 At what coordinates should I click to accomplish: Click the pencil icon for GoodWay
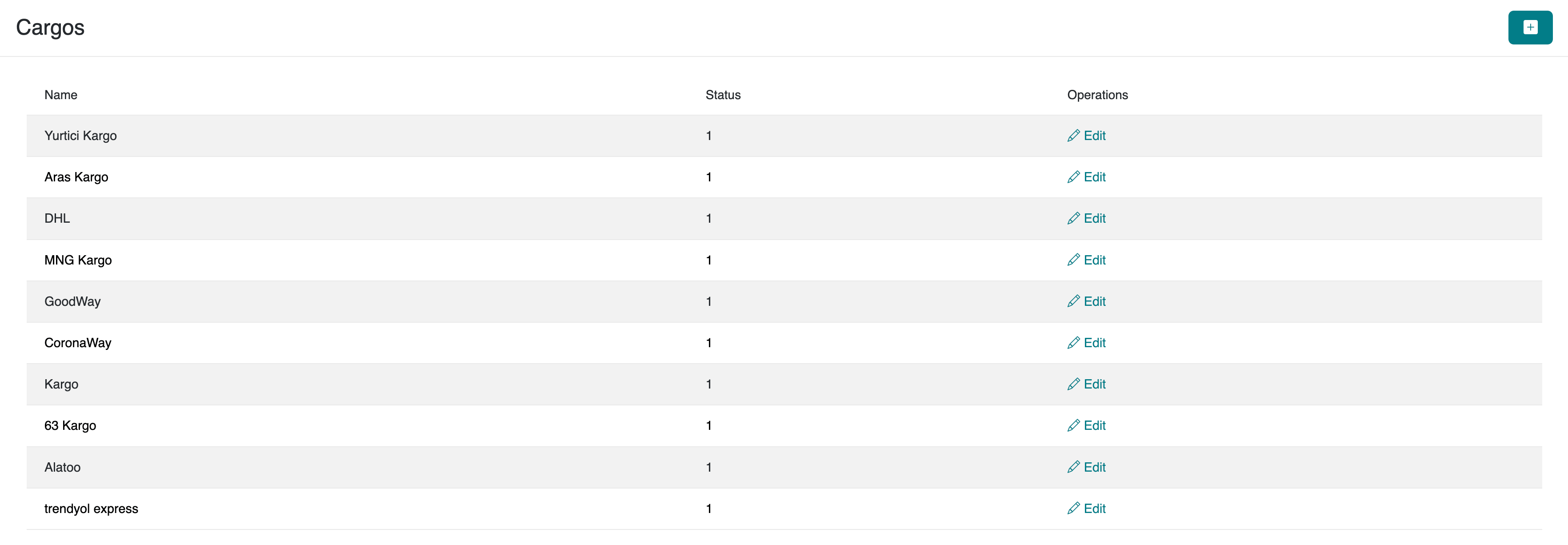click(1073, 301)
